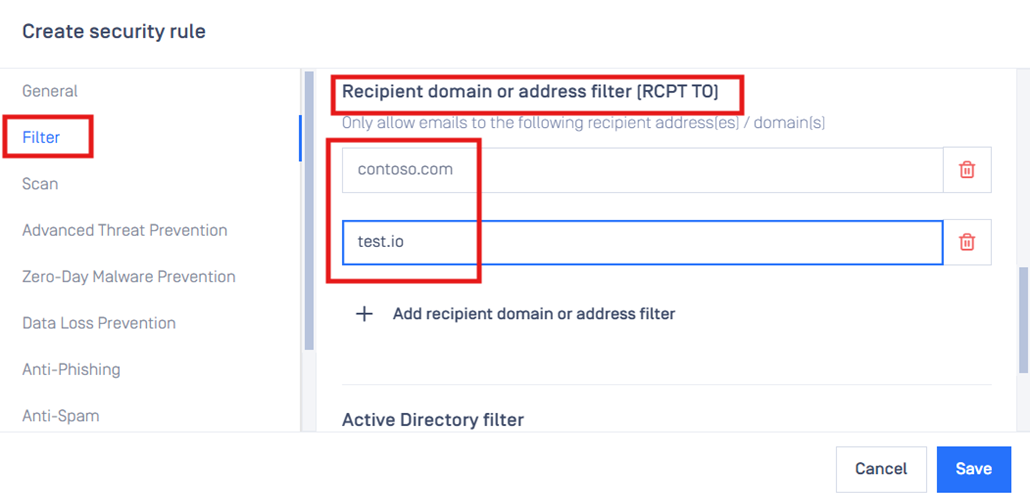The width and height of the screenshot is (1030, 503).
Task: Open the Anti-Spam section
Action: coord(61,416)
